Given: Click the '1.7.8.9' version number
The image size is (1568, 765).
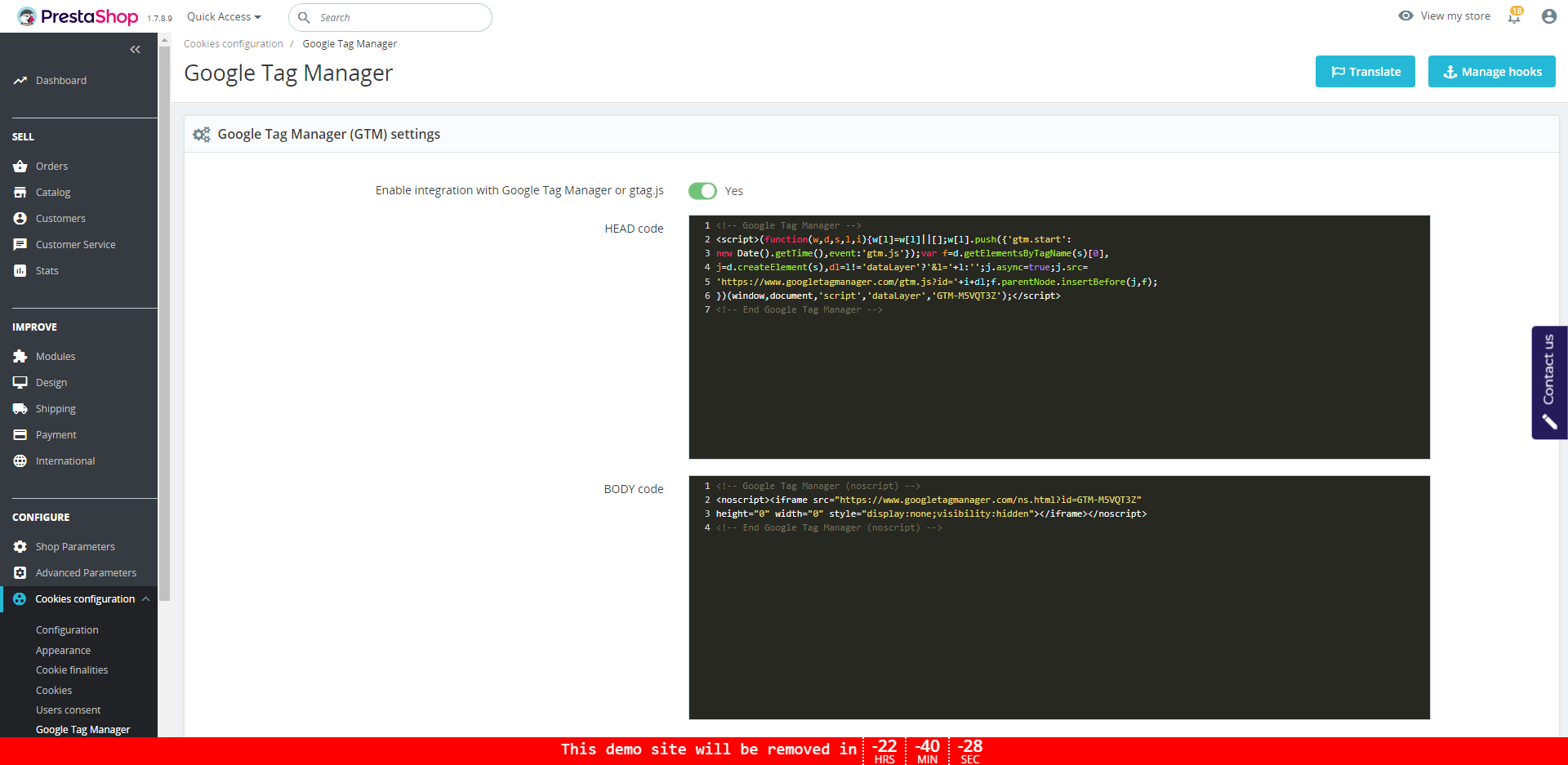Looking at the screenshot, I should [x=160, y=18].
